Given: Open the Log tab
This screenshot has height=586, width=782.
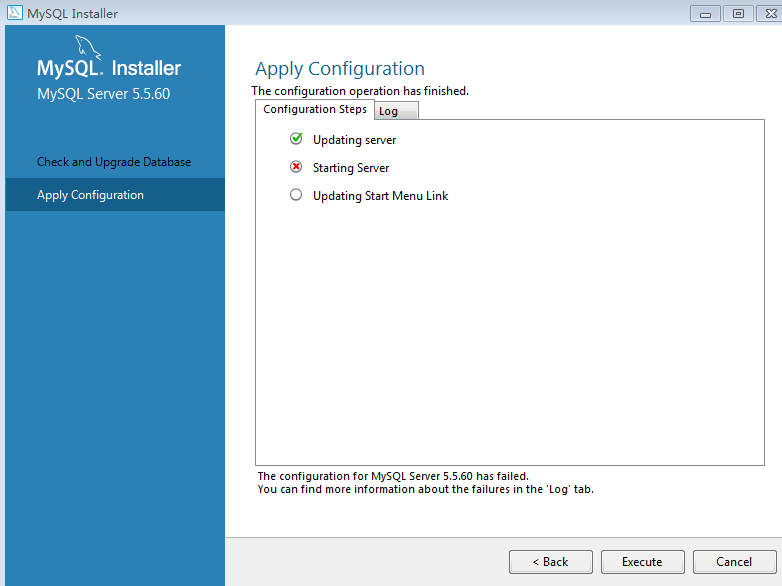Looking at the screenshot, I should (389, 111).
